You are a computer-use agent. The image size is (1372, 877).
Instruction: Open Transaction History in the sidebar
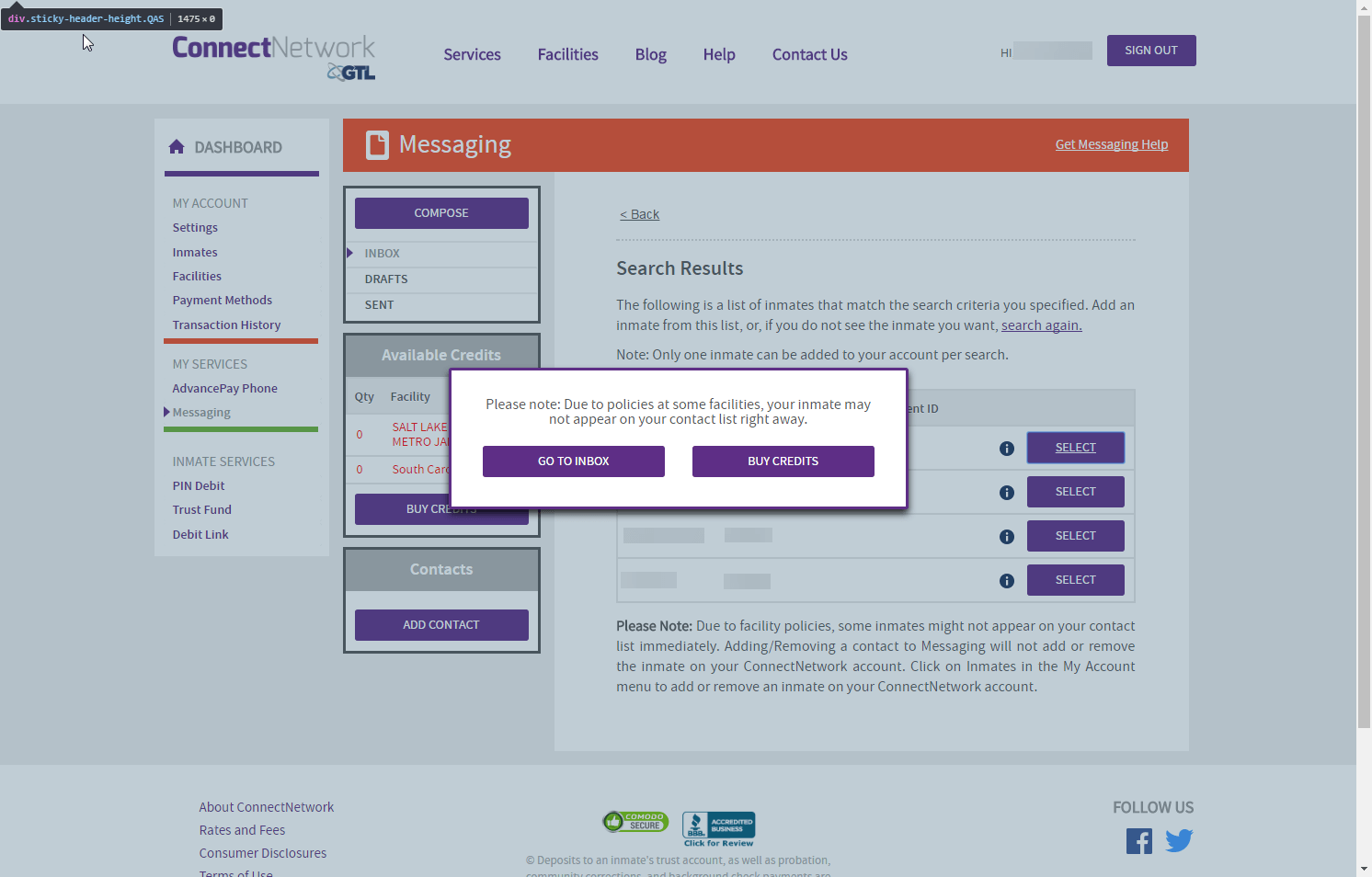[x=226, y=325]
